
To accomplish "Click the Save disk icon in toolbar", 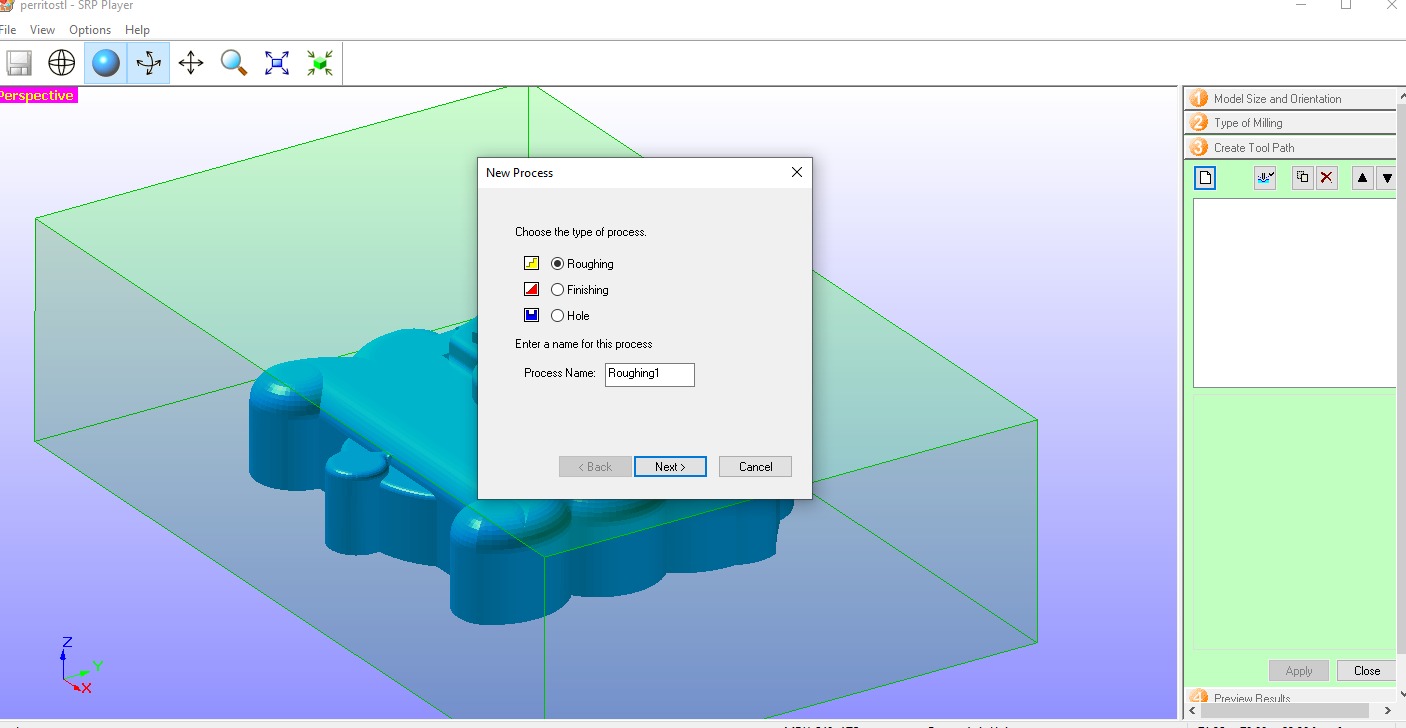I will click(19, 63).
